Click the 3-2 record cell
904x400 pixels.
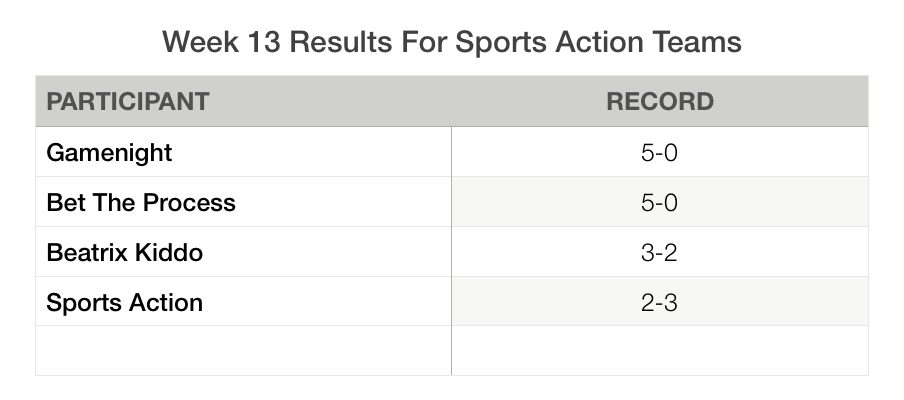(x=659, y=253)
